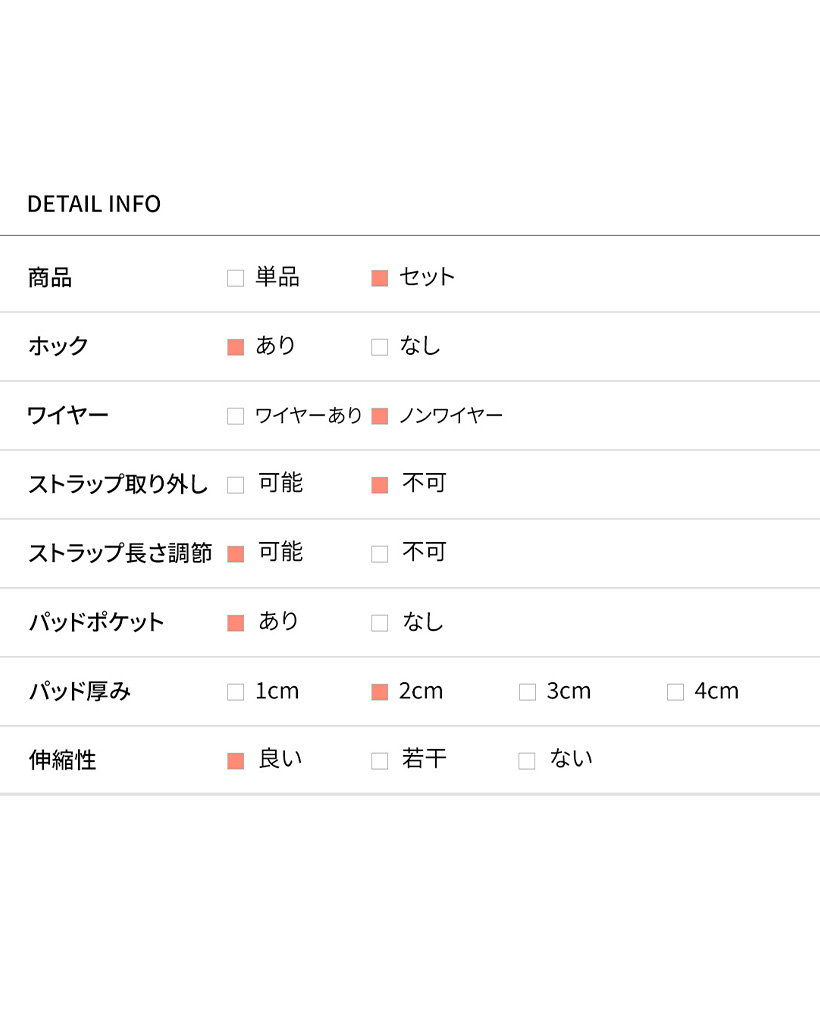Toggle the セット checkbox for 商品
Viewport: 820px width, 1024px height.
coord(379,278)
